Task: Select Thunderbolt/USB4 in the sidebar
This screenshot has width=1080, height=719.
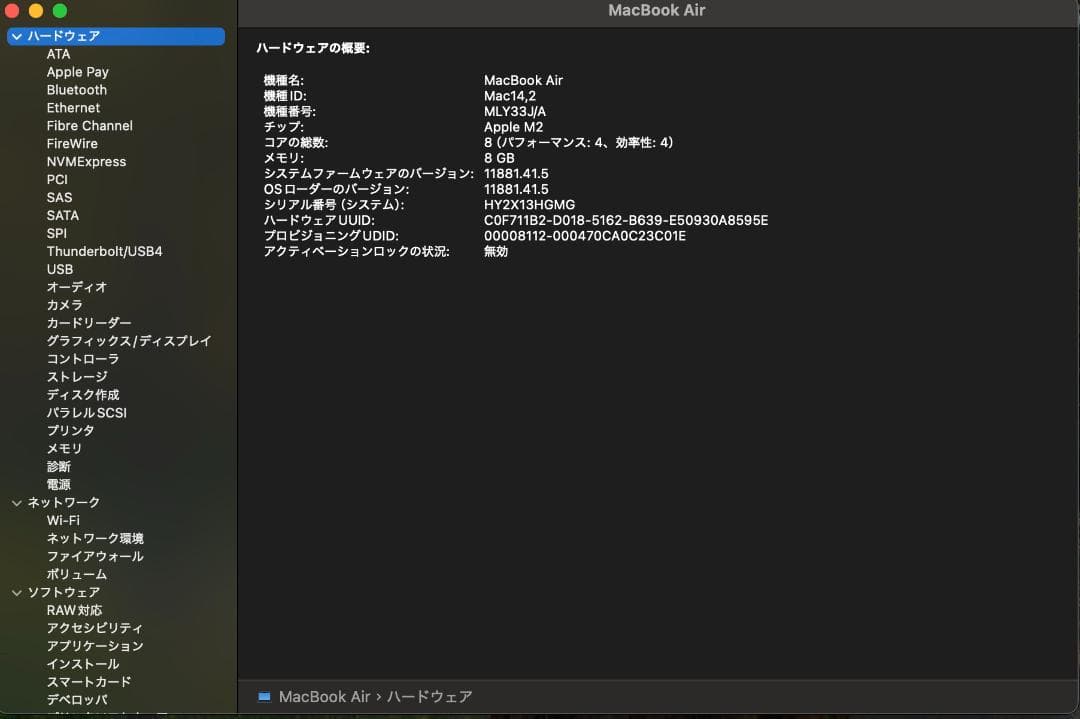Action: click(103, 251)
